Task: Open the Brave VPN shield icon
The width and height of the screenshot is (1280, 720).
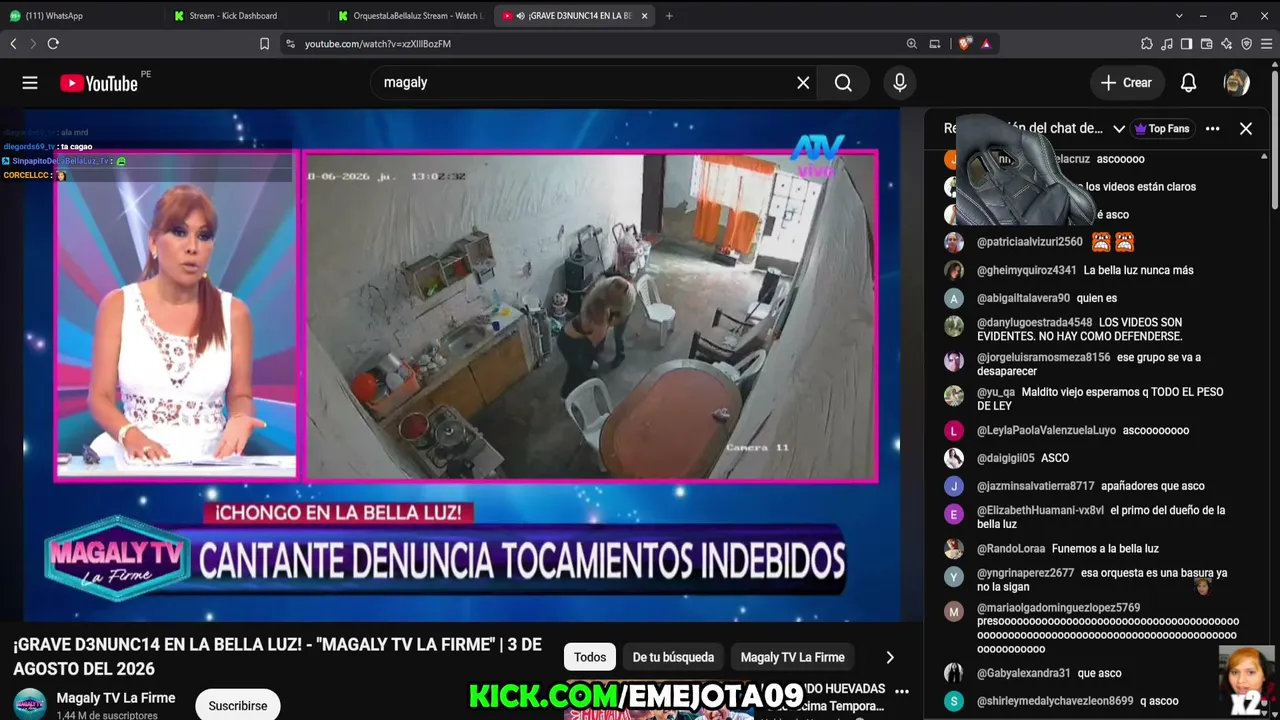Action: [1246, 44]
